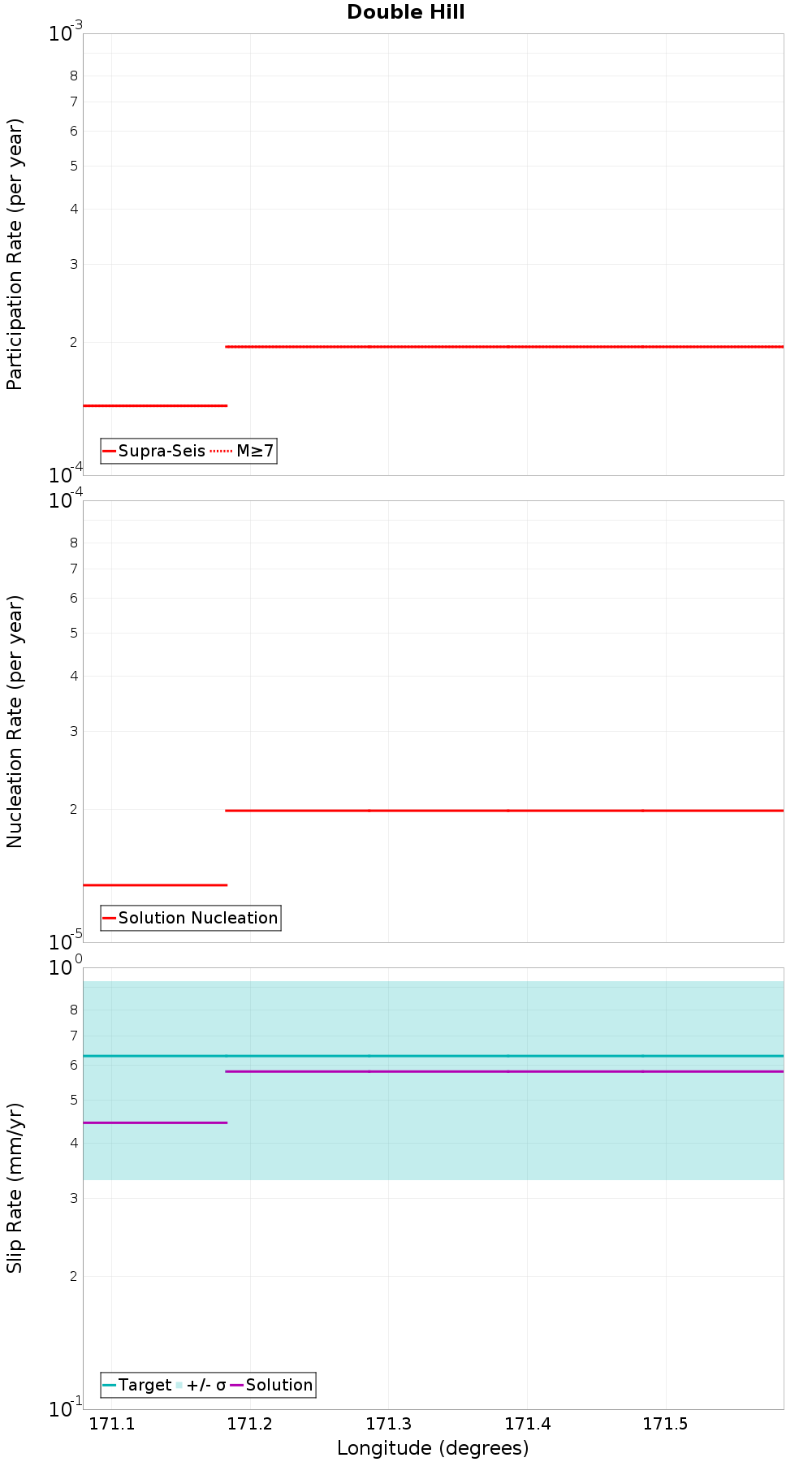Select the Supra-Seis legend entry
This screenshot has width=812, height=1462.
point(153,451)
